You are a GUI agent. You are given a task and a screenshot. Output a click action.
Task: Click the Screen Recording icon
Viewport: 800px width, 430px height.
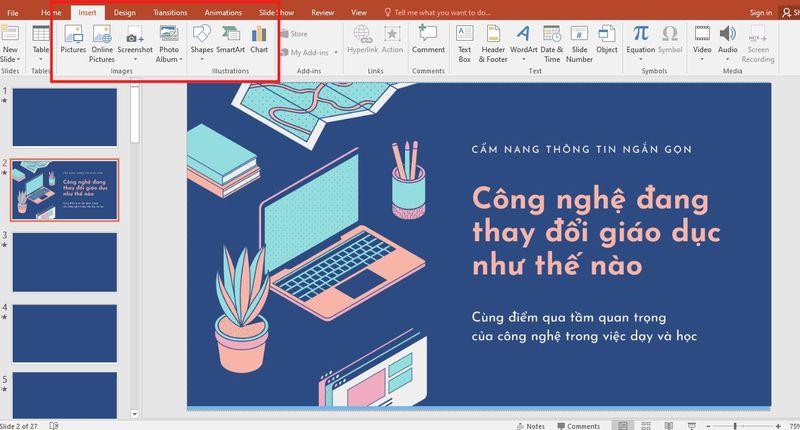coord(758,34)
